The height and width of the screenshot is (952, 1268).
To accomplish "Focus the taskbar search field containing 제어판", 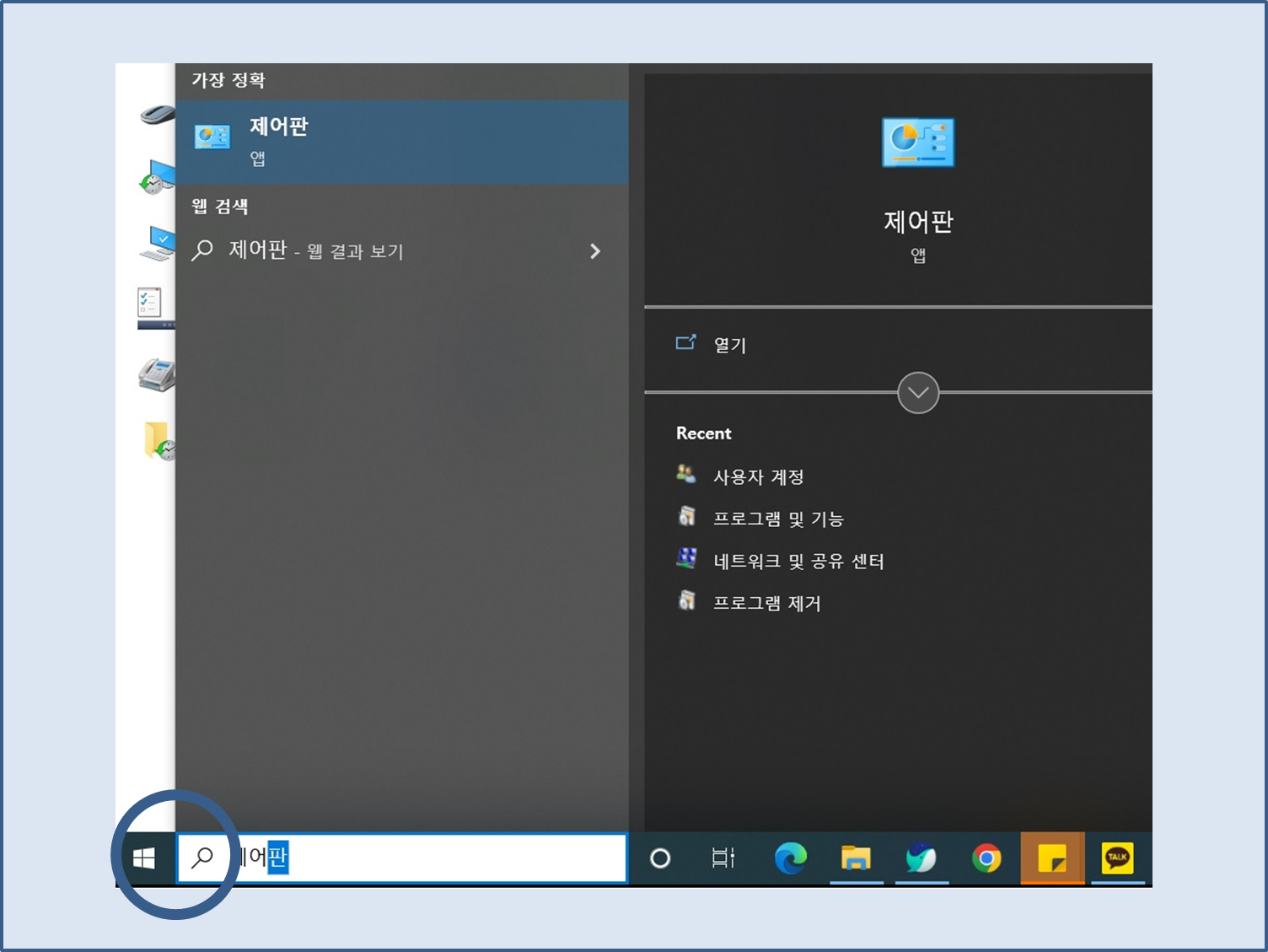I will pyautogui.click(x=402, y=858).
